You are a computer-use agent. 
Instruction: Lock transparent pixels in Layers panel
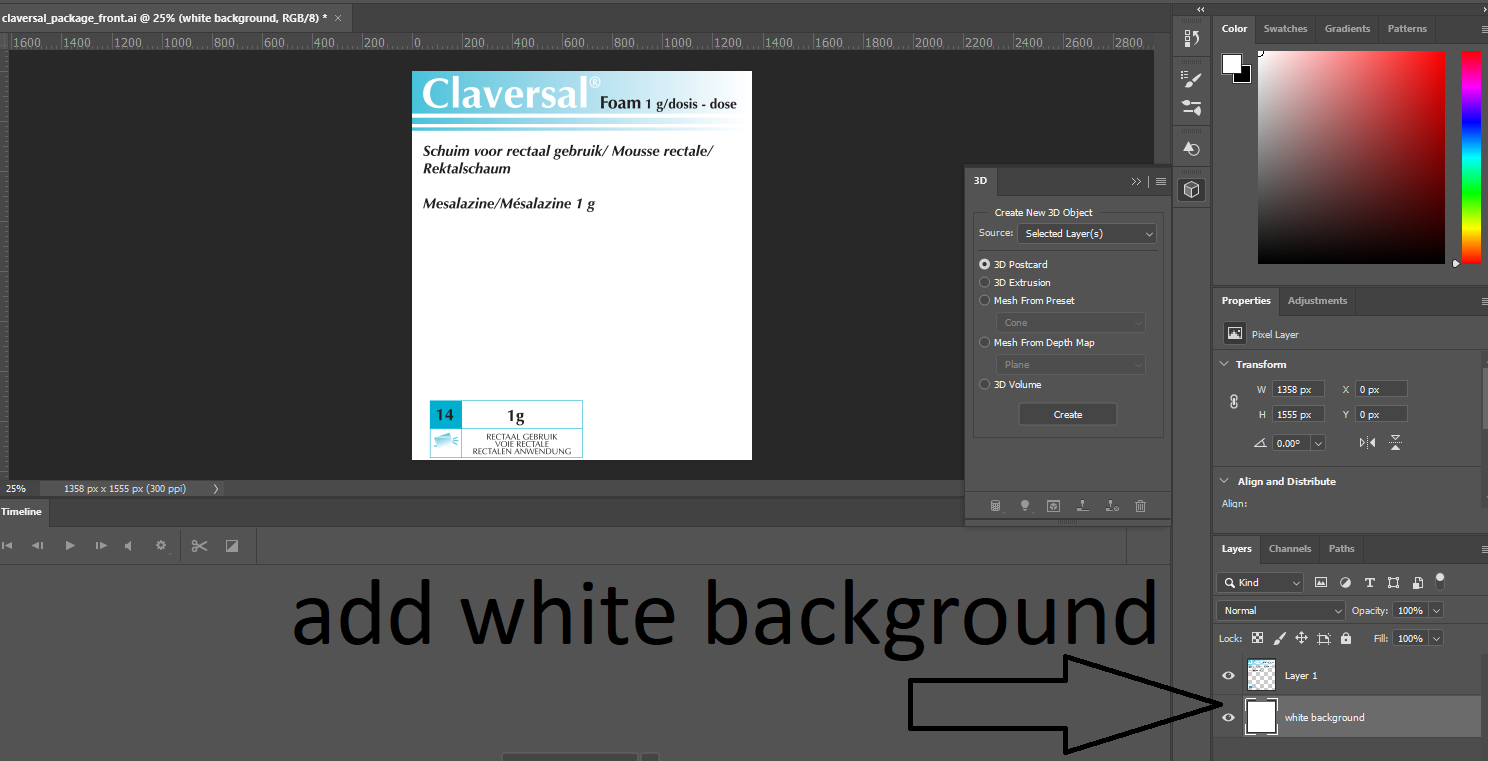[1258, 638]
